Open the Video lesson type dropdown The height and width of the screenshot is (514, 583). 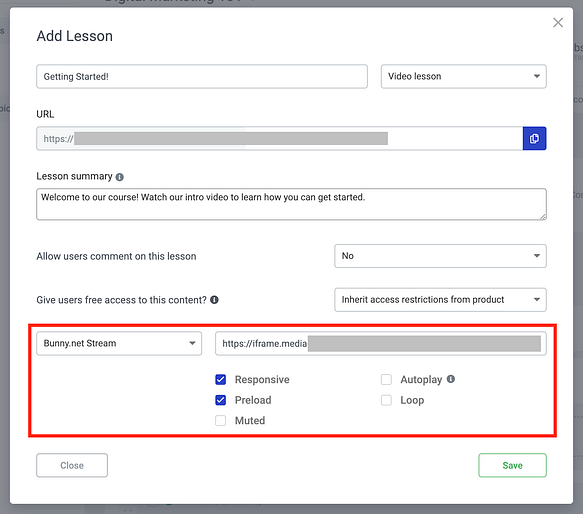tap(464, 76)
